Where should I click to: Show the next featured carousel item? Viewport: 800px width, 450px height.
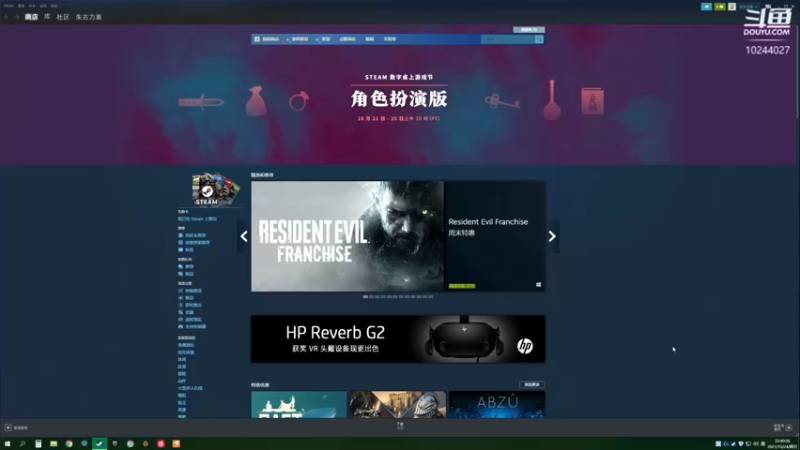pos(552,236)
